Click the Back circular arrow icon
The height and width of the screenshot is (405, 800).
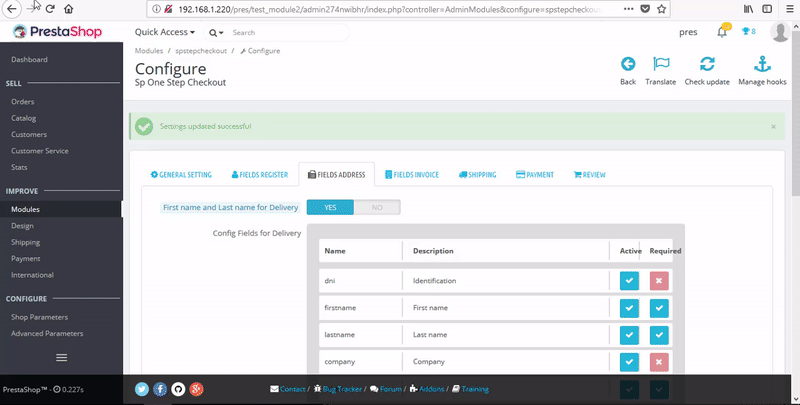tap(628, 64)
